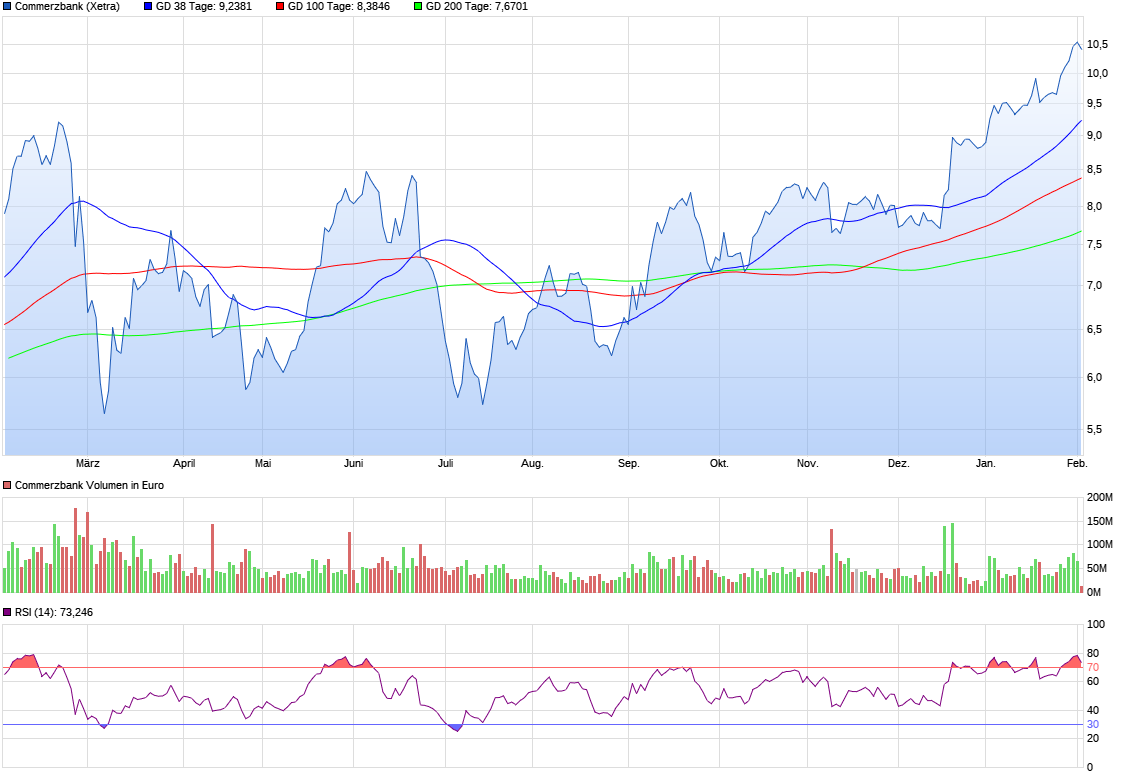The width and height of the screenshot is (1128, 779).
Task: Click the 'Okt.' month axis label
Action: (x=719, y=463)
